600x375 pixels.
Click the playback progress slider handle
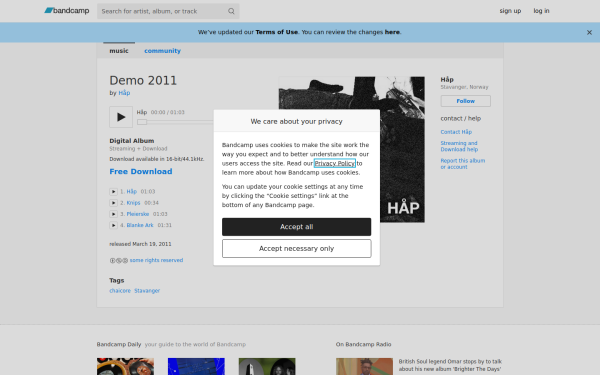(x=142, y=122)
